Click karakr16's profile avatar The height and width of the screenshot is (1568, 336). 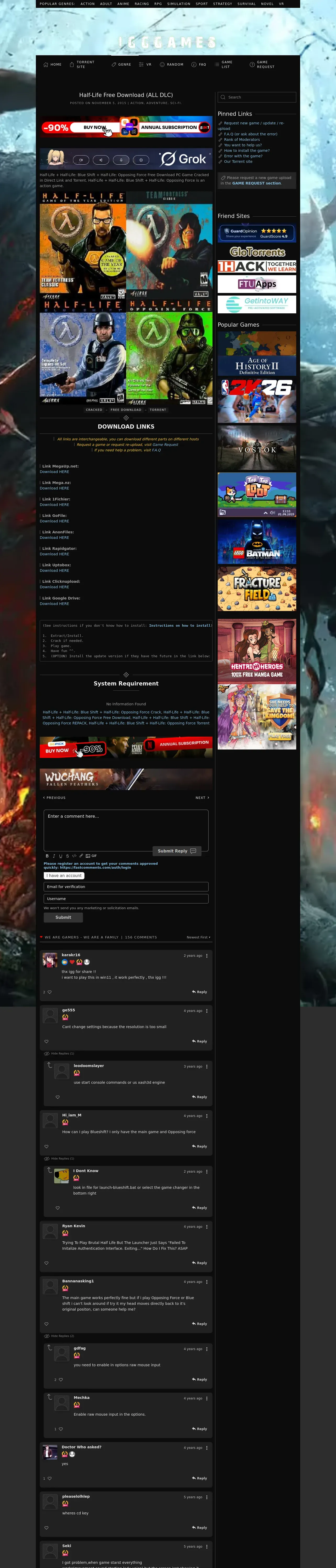(x=50, y=960)
